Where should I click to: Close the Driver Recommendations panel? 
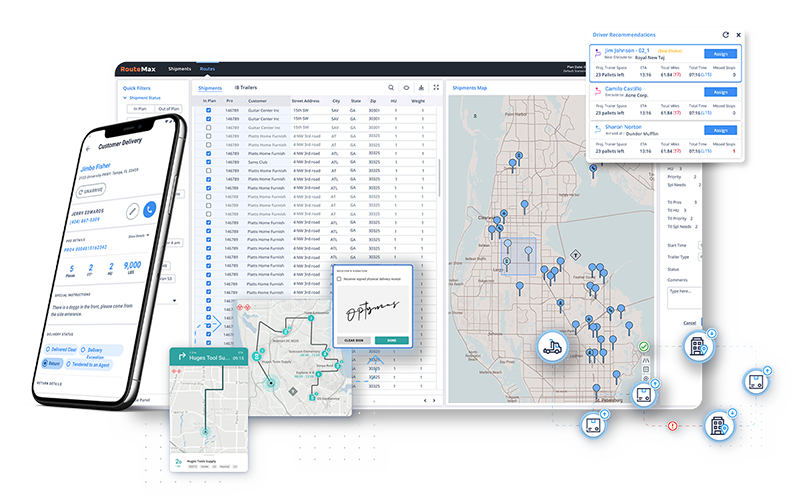738,35
